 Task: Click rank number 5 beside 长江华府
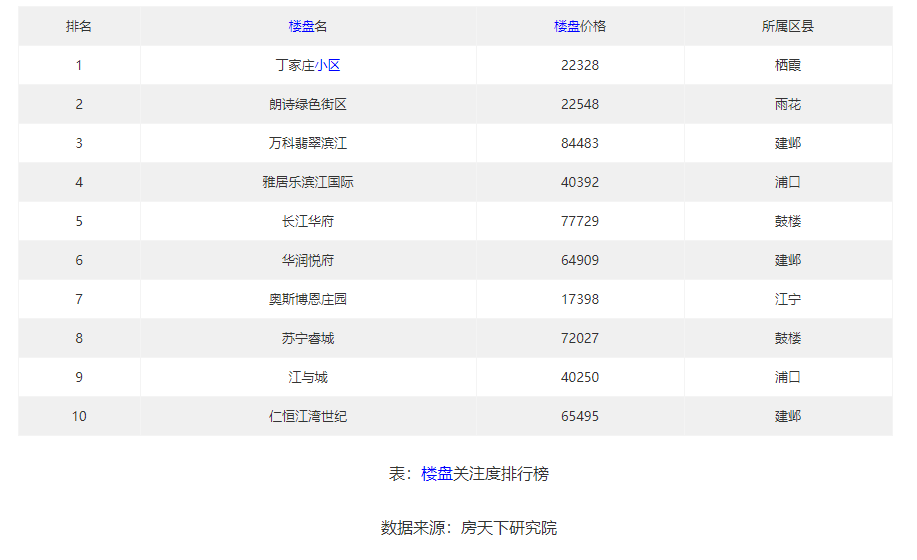pyautogui.click(x=79, y=222)
